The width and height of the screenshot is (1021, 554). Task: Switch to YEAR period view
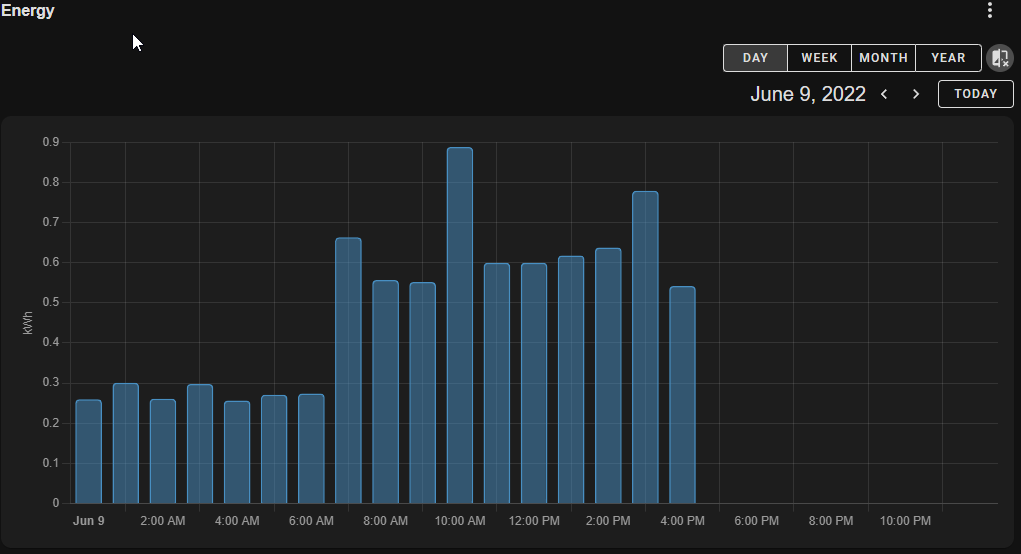(x=948, y=58)
